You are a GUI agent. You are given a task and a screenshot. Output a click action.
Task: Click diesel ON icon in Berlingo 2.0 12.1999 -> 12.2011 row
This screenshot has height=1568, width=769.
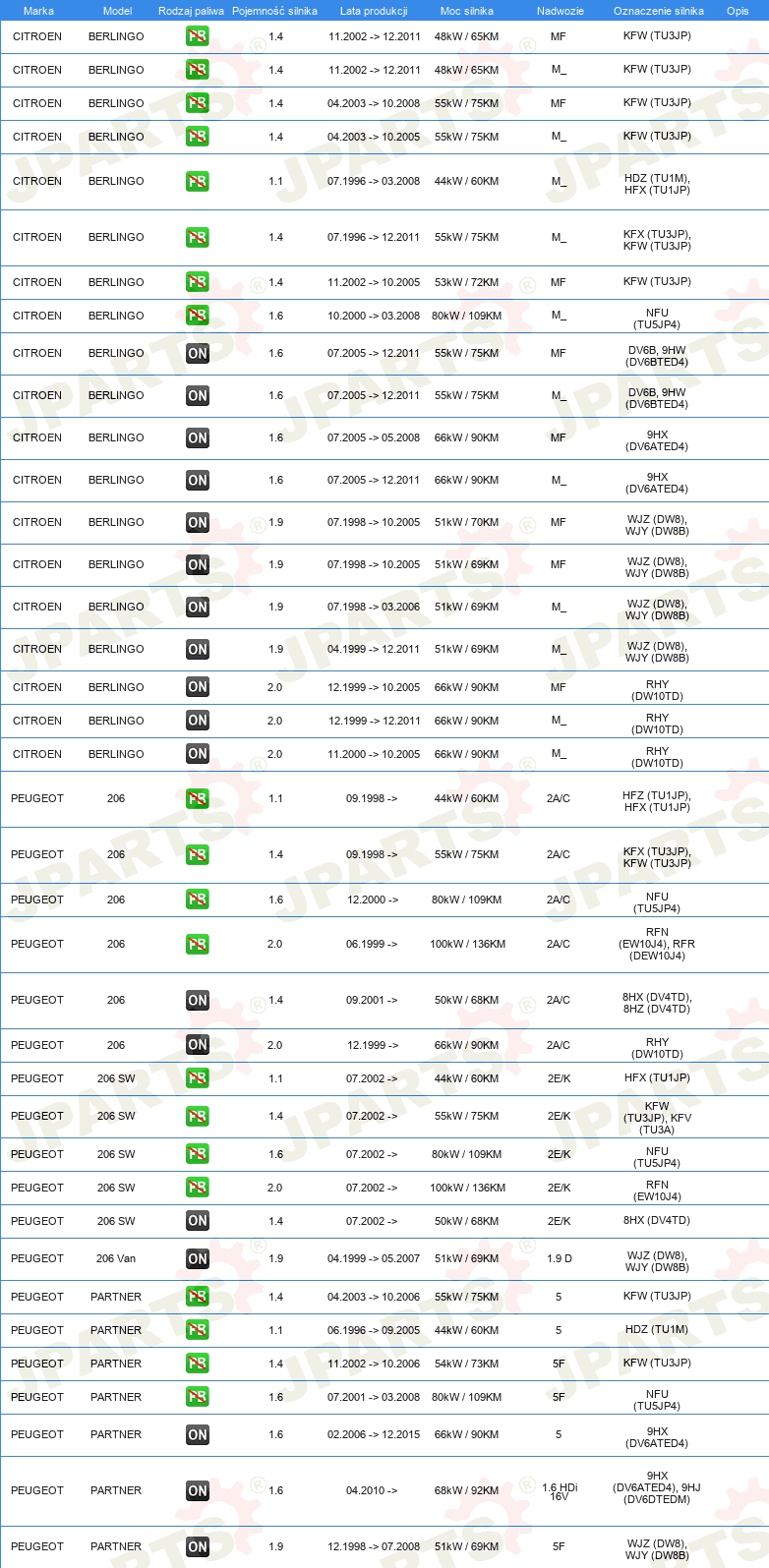coord(198,721)
